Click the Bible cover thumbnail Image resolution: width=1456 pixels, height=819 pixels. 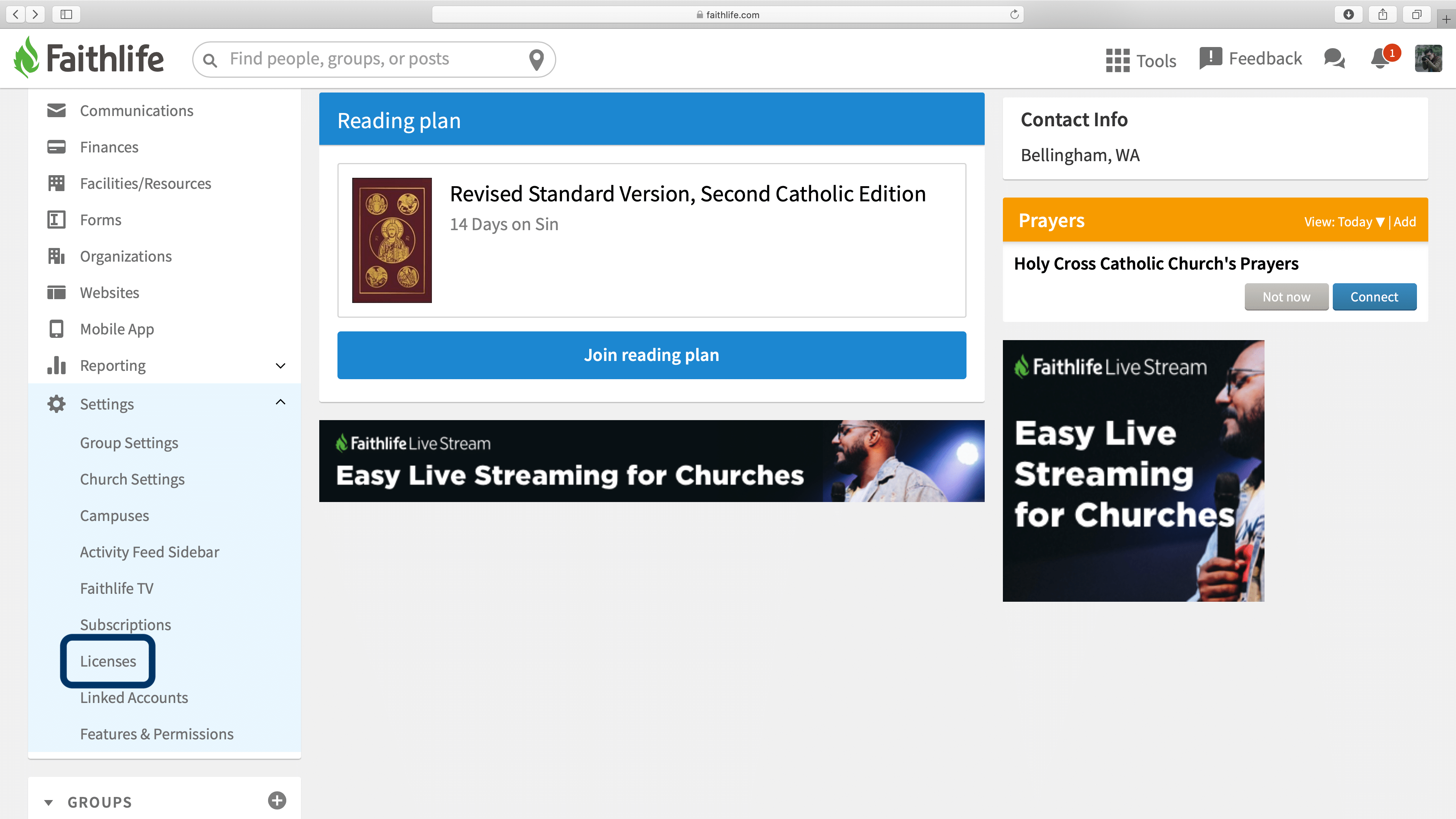coord(392,240)
